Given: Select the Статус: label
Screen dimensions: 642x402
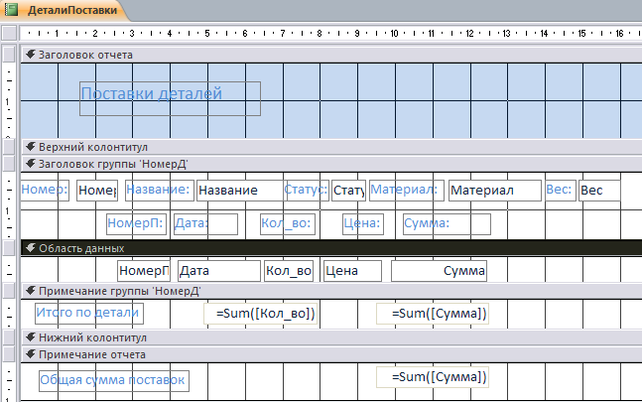Looking at the screenshot, I should point(307,190).
